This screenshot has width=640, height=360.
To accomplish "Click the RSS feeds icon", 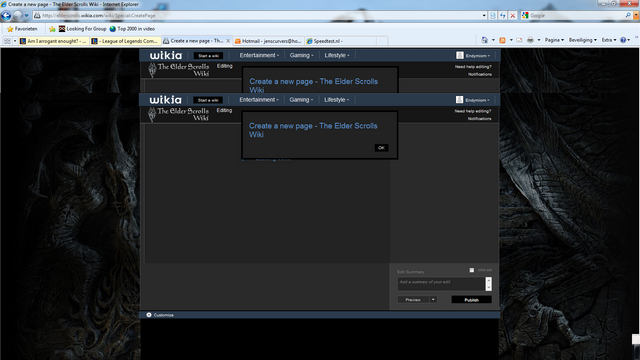I will click(x=502, y=40).
